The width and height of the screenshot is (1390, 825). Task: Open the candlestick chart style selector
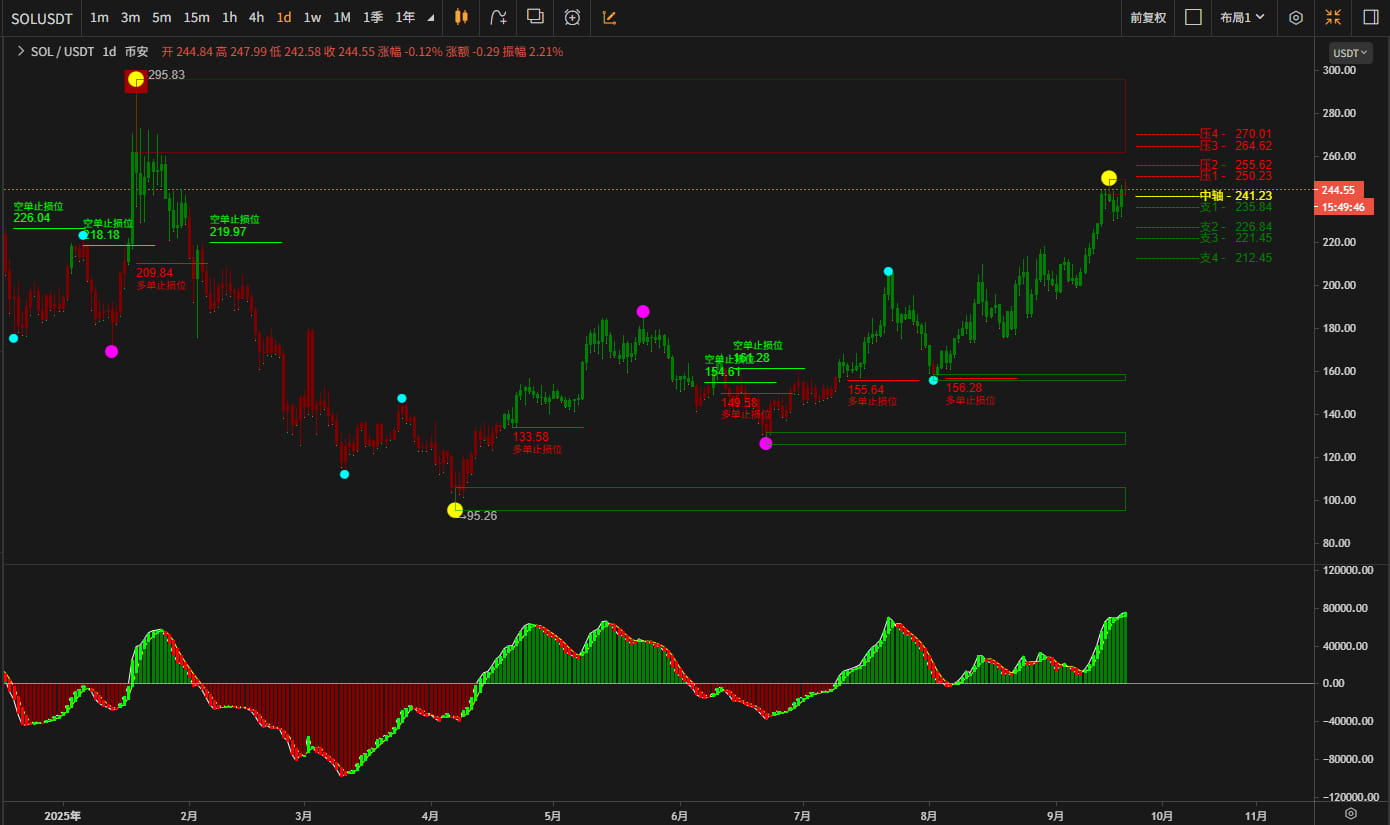461,17
